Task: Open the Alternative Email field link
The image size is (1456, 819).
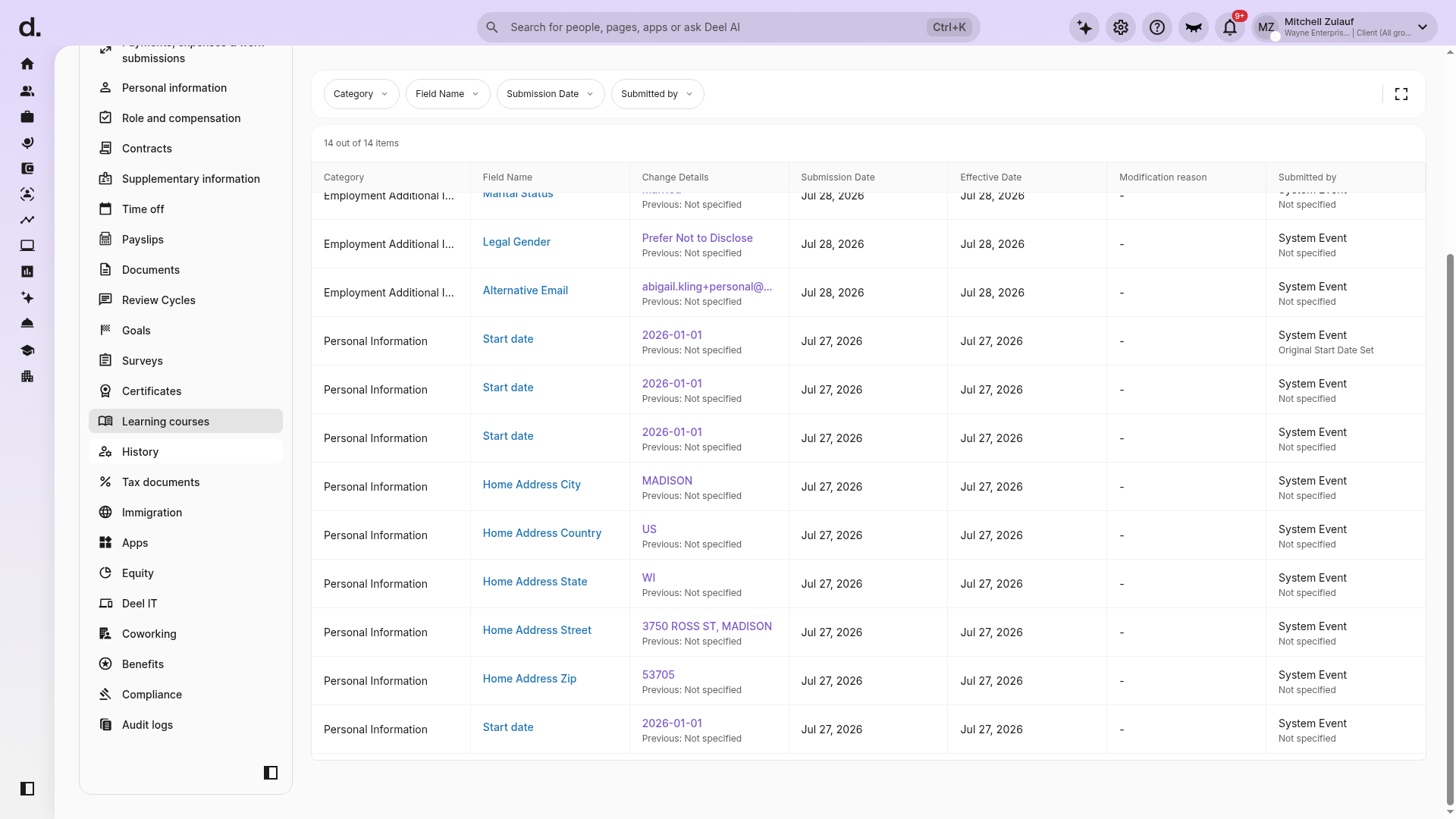Action: 526,290
